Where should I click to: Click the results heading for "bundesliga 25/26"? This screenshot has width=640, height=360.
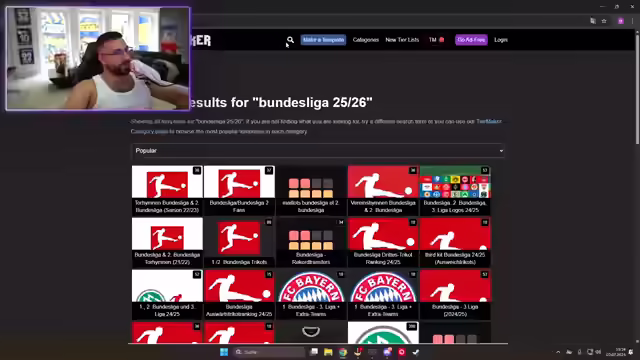click(281, 102)
